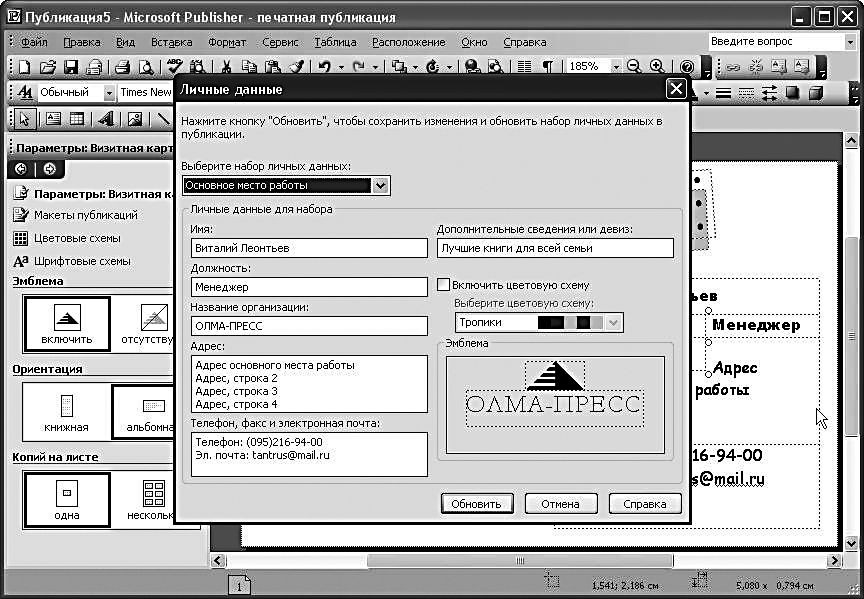Screen dimensions: 864x599
Task: Enable the 'Включить цветовую схему' checkbox
Action: (x=444, y=285)
